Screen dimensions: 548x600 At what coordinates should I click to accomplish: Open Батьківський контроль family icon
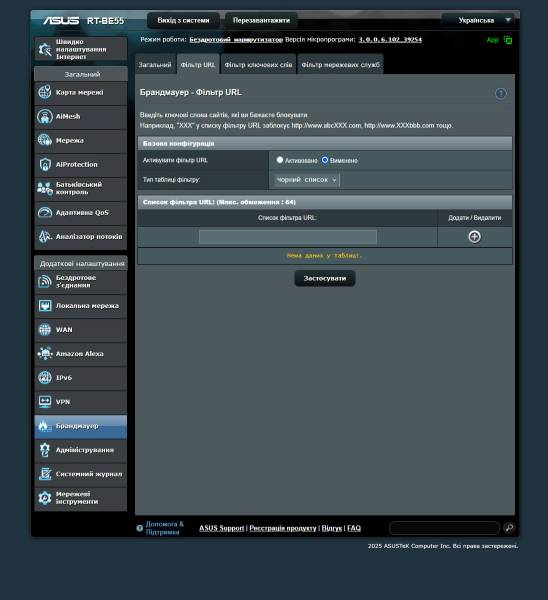tap(45, 188)
